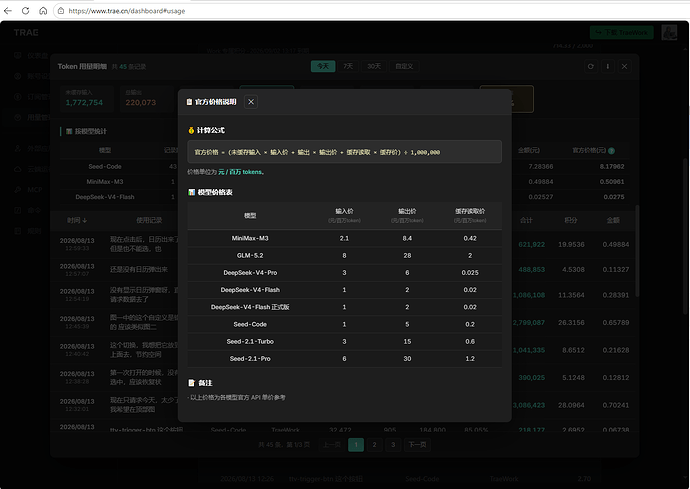This screenshot has height=489, width=690.
Task: Download the Token usage records
Action: click(608, 66)
